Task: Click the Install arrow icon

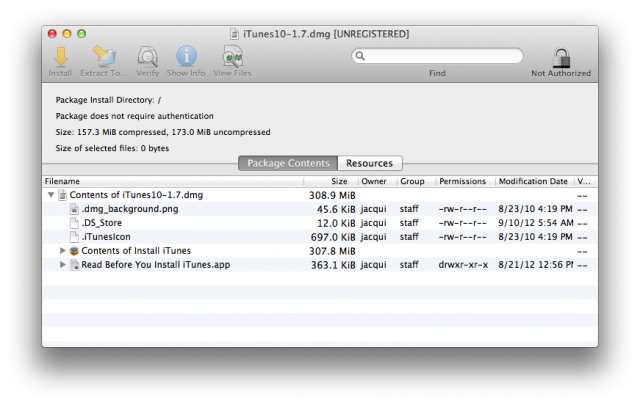Action: pos(60,56)
